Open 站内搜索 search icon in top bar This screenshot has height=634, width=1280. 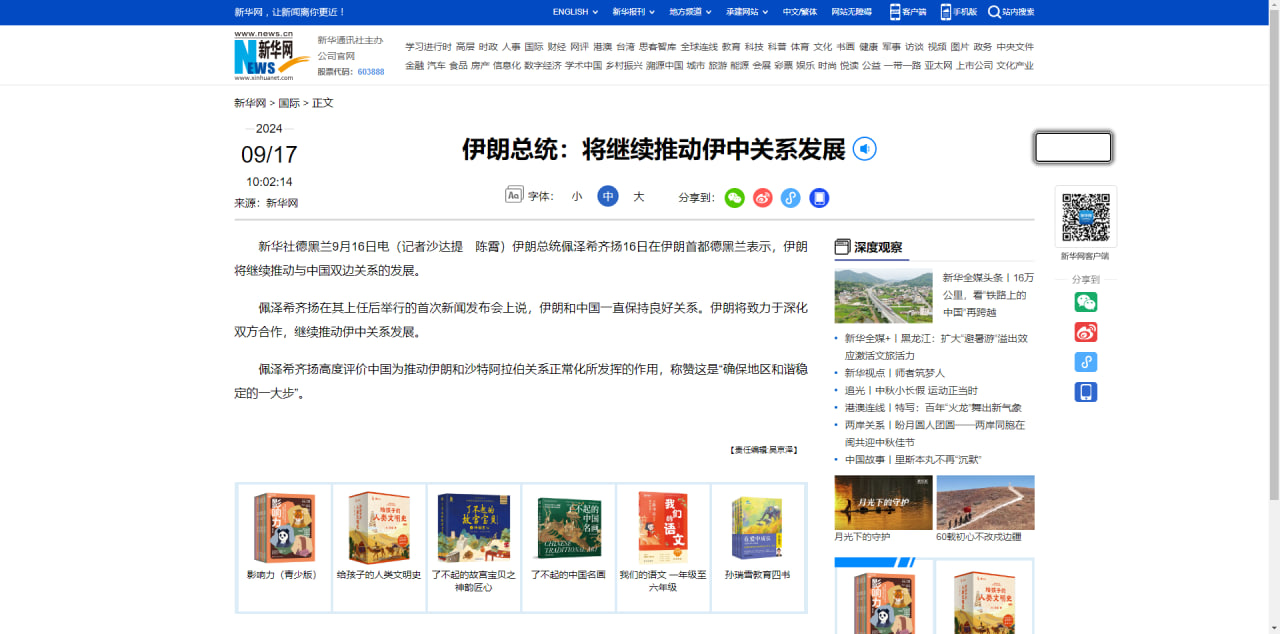click(x=994, y=12)
